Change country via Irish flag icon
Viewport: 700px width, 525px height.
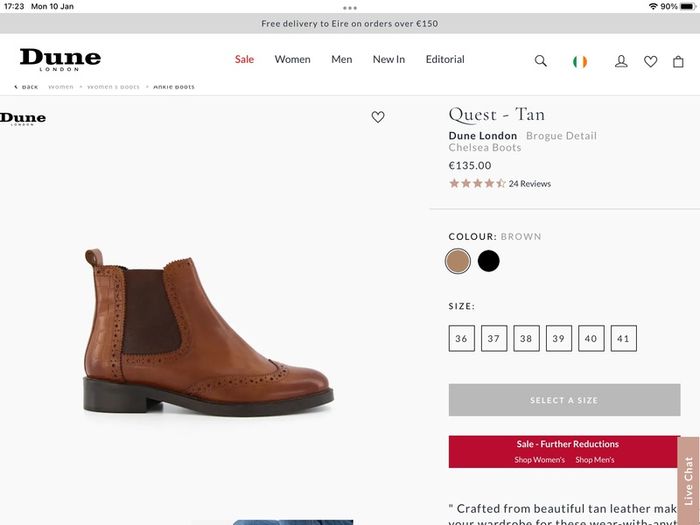[580, 62]
